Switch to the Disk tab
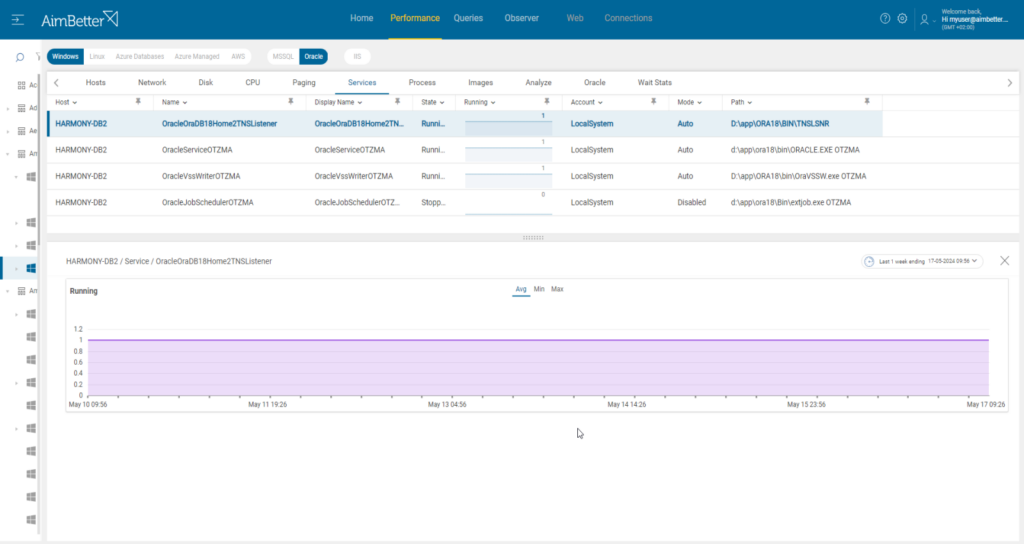 pyautogui.click(x=206, y=83)
